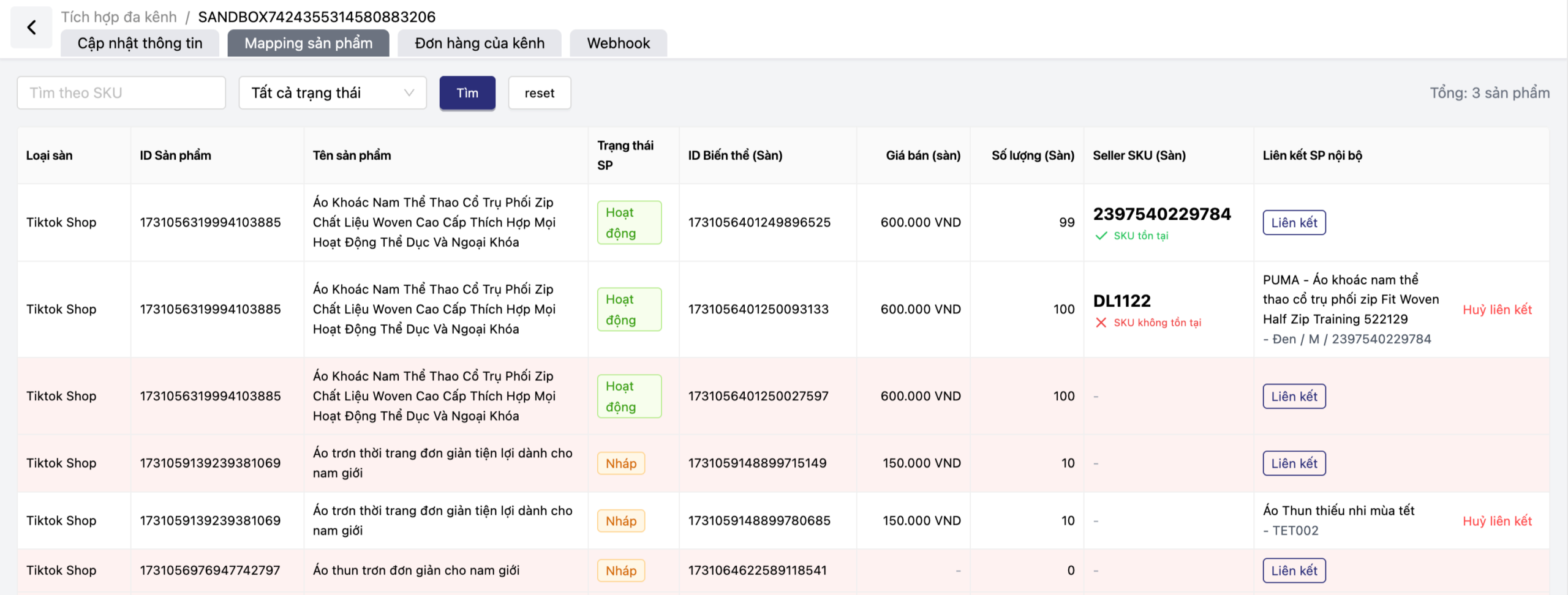This screenshot has height=595, width=1568.
Task: Go to the Webhook tab
Action: (618, 43)
